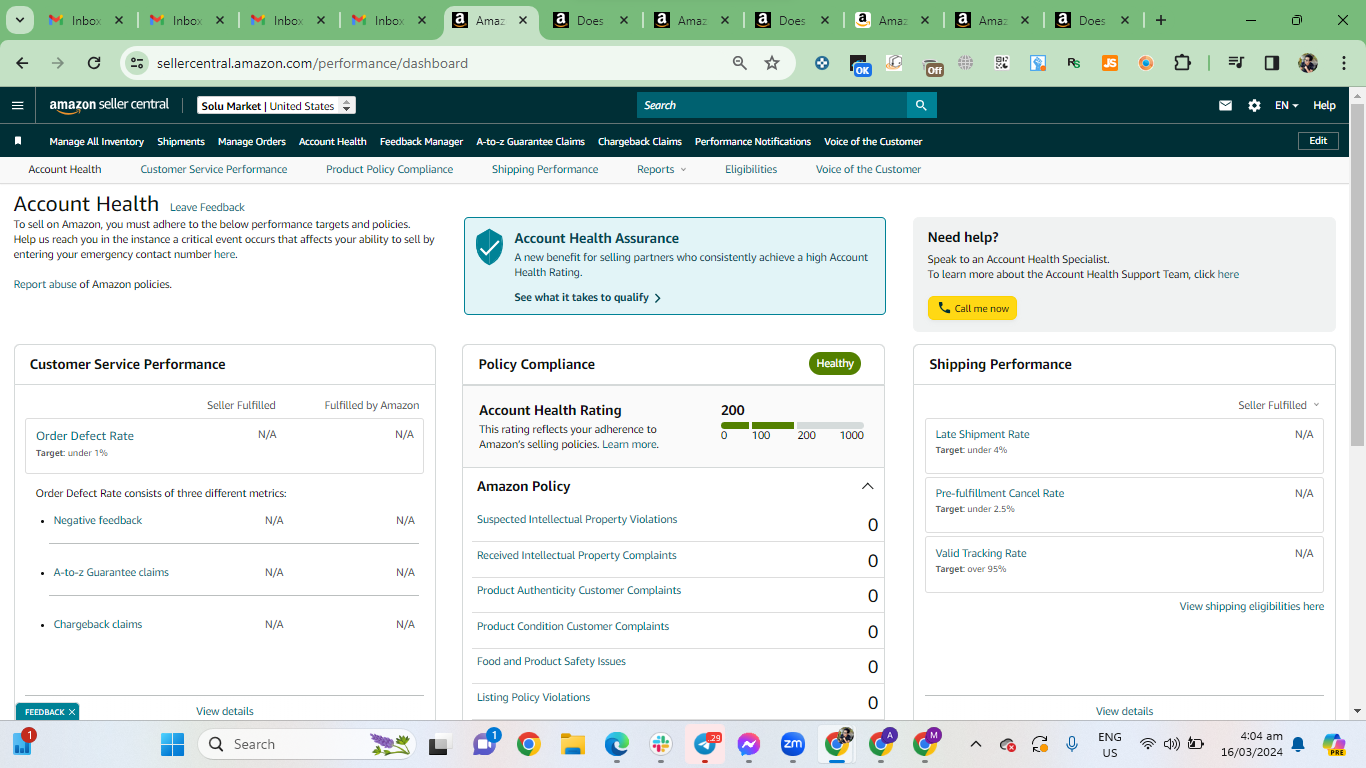1366x768 pixels.
Task: Select Shipping Performance tab
Action: point(545,169)
